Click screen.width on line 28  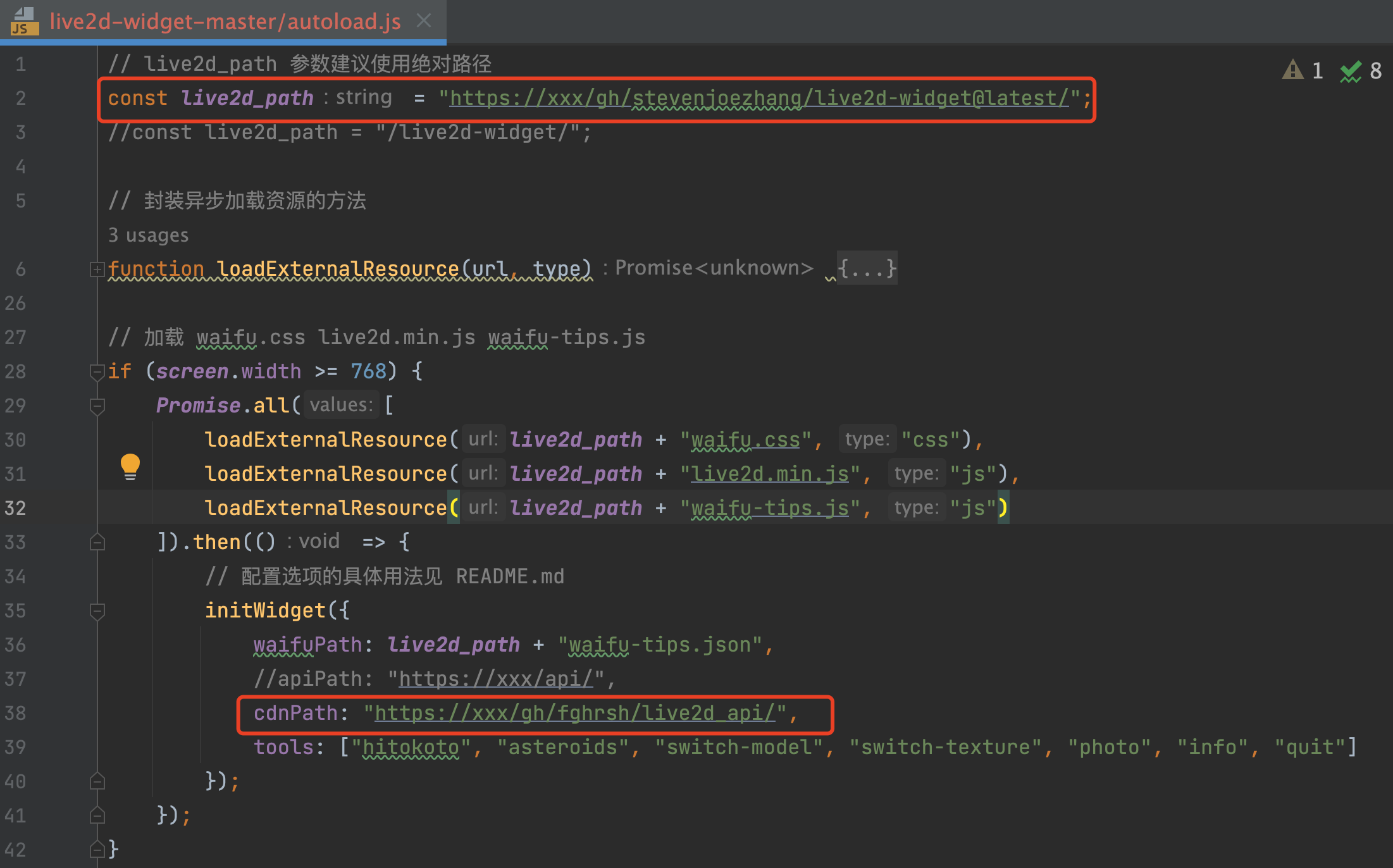[x=229, y=371]
